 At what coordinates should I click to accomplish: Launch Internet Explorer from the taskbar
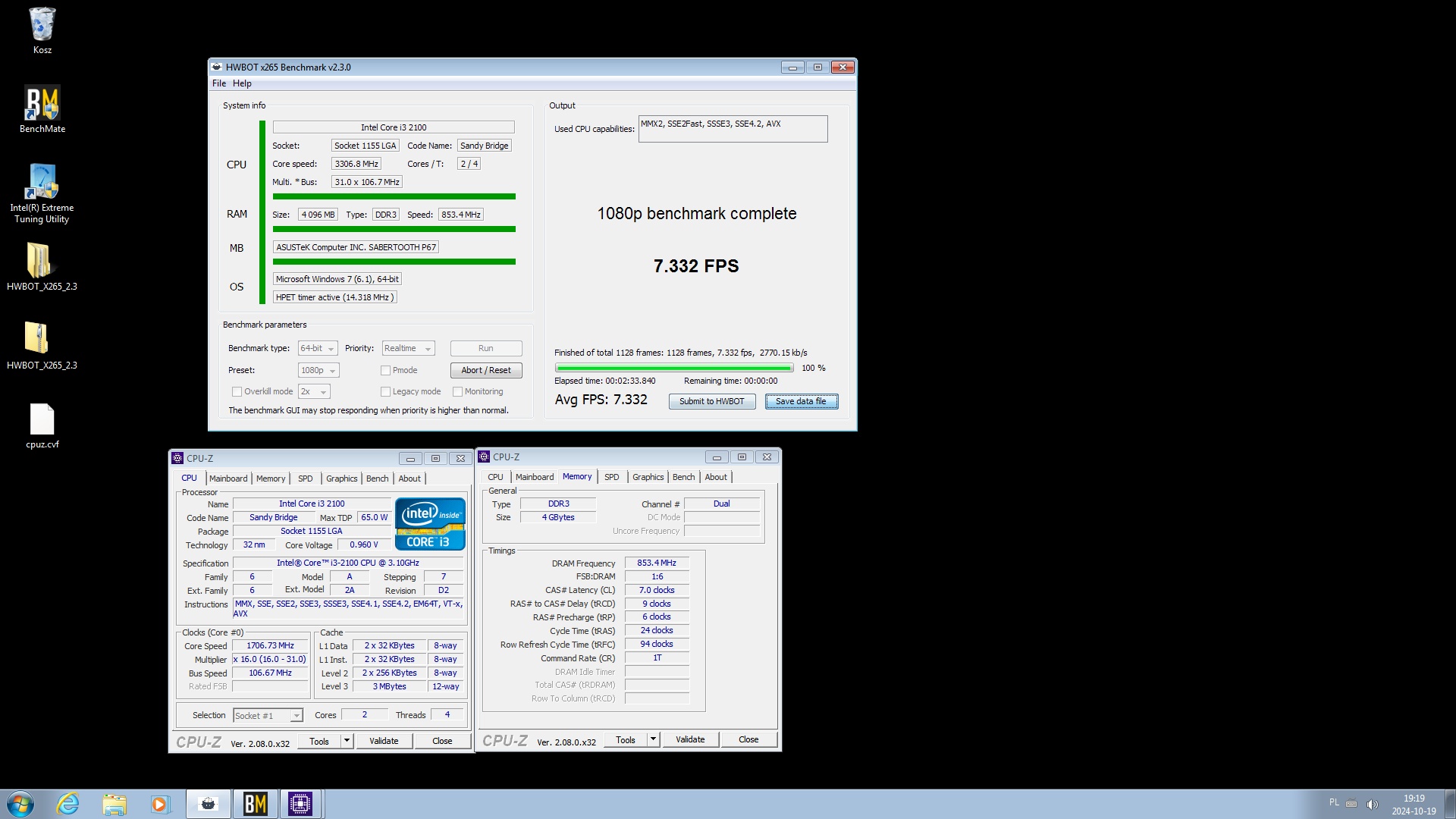point(68,804)
